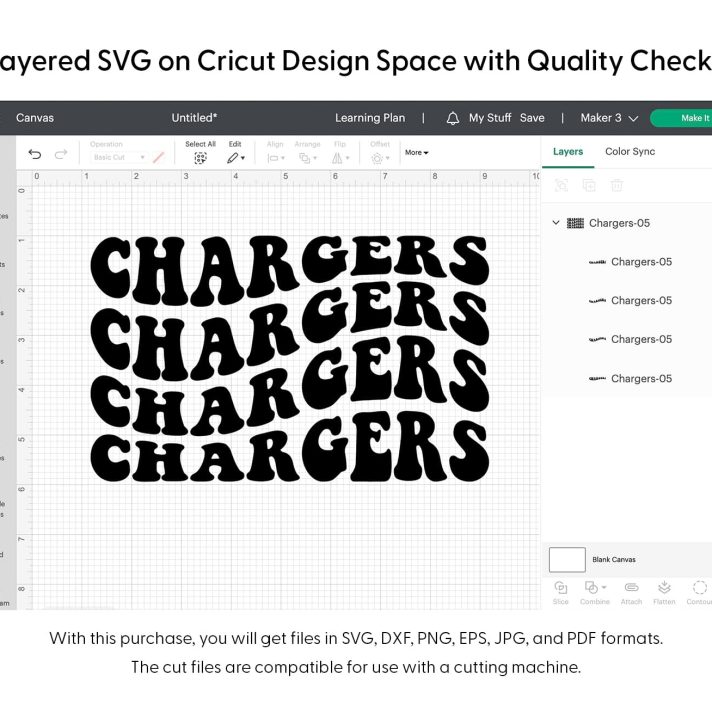
Task: Click the linetype color swatch in Operation
Action: tap(158, 158)
